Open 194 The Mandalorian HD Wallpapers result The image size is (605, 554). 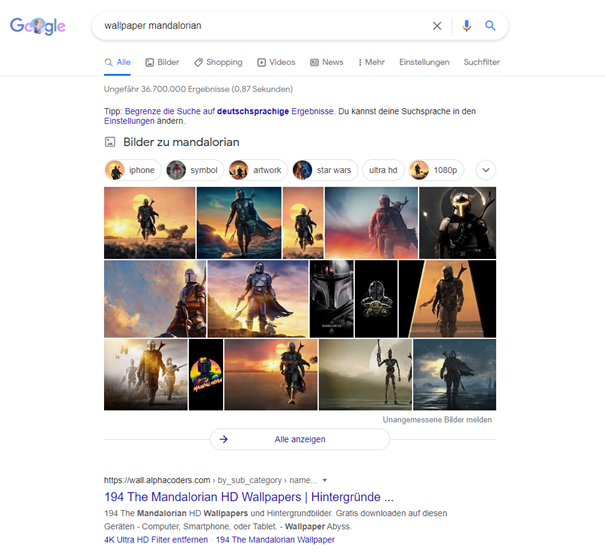pos(249,497)
